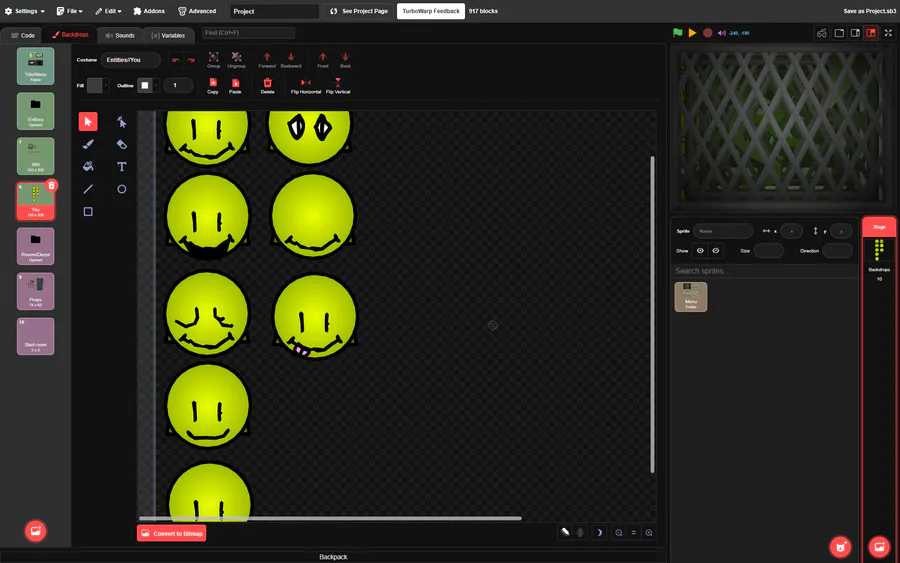Viewport: 900px width, 563px height.
Task: Delete the selected You backdrop
Action: pyautogui.click(x=51, y=185)
